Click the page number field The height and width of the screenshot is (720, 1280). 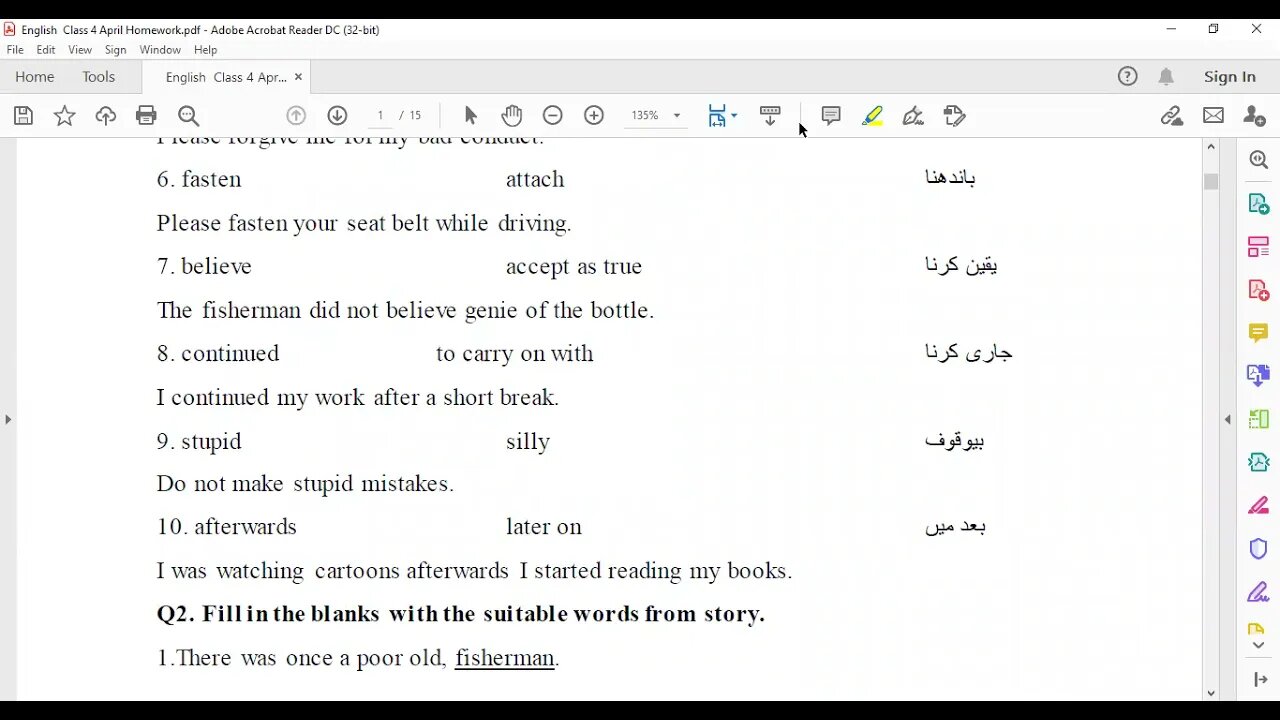point(381,116)
